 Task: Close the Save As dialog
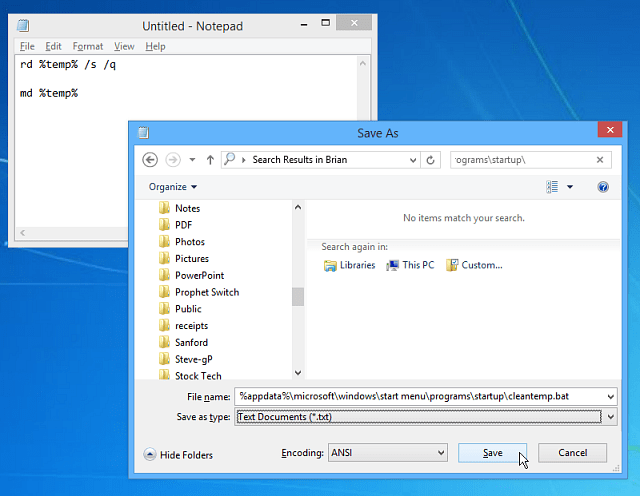pos(610,130)
